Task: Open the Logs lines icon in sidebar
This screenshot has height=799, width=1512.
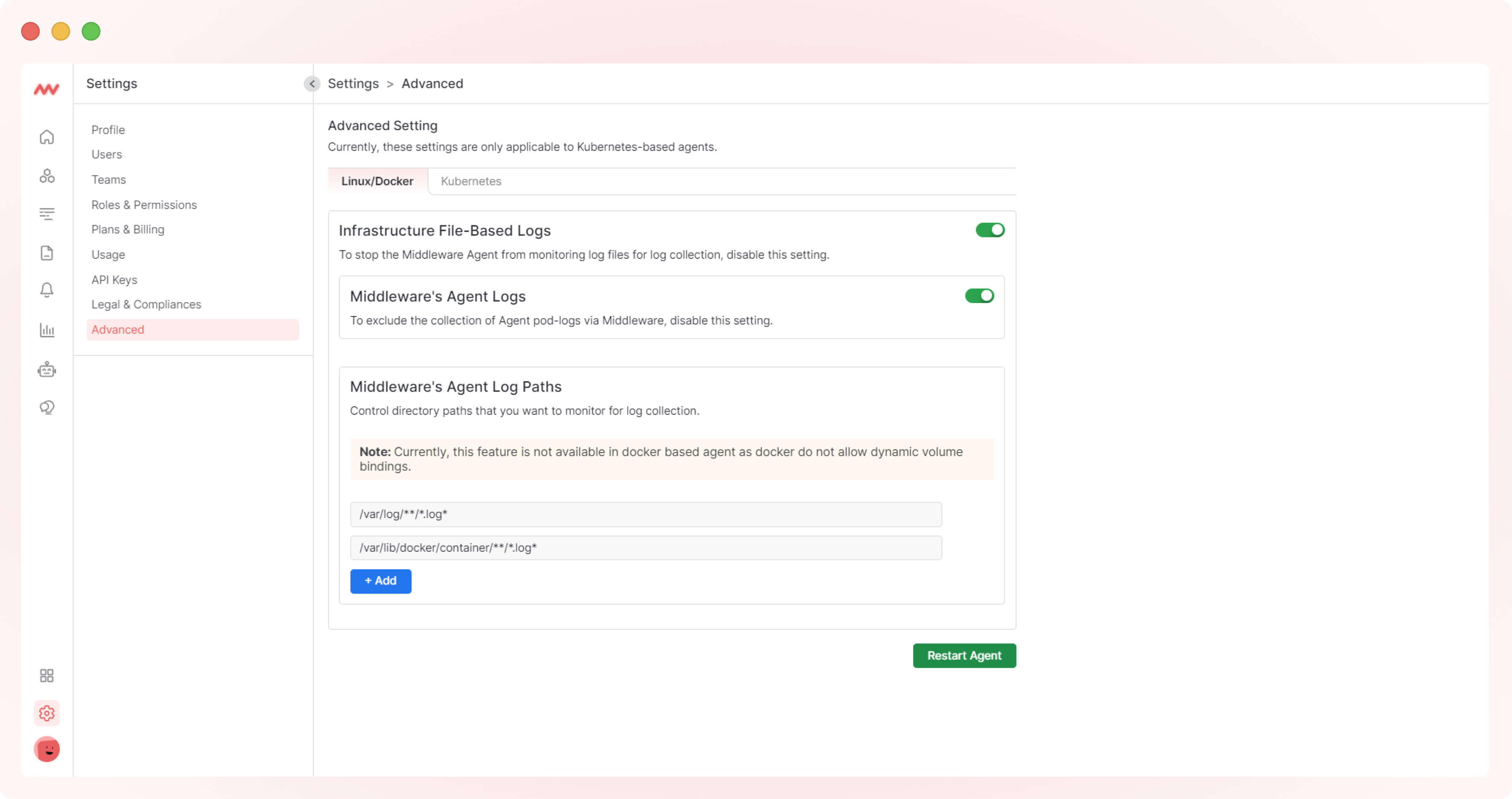Action: 47,214
